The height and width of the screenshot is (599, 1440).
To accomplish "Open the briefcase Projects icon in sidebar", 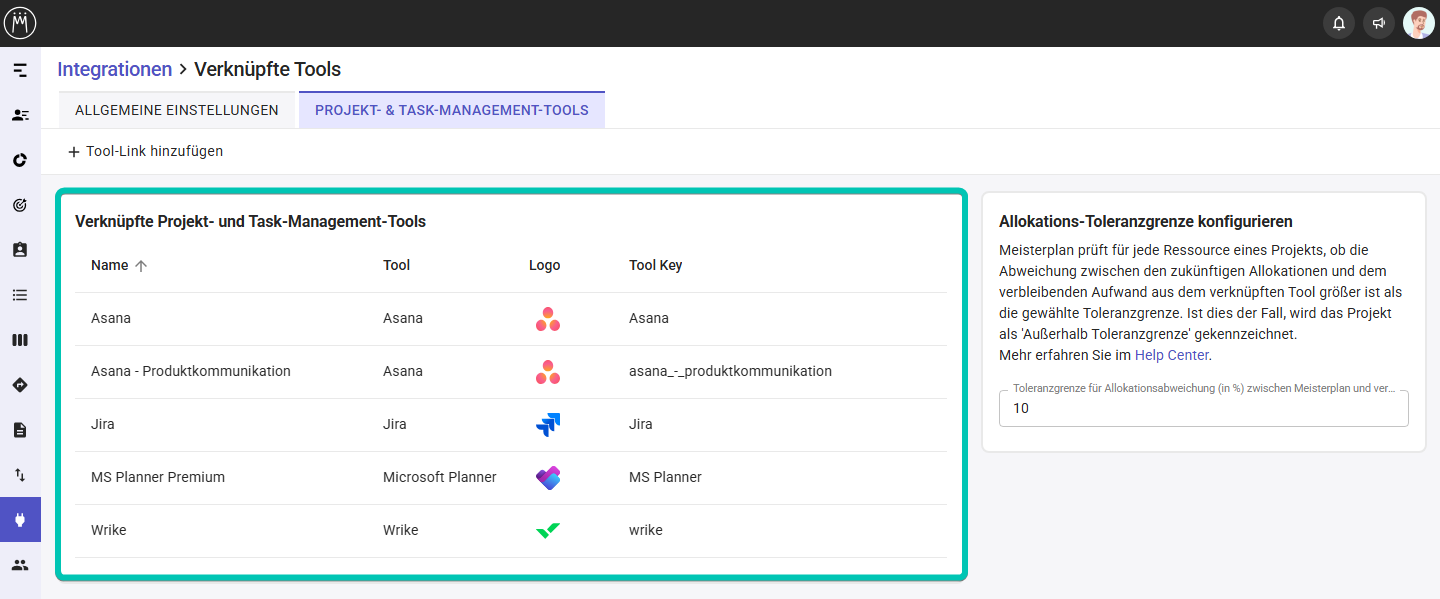I will pyautogui.click(x=20, y=250).
